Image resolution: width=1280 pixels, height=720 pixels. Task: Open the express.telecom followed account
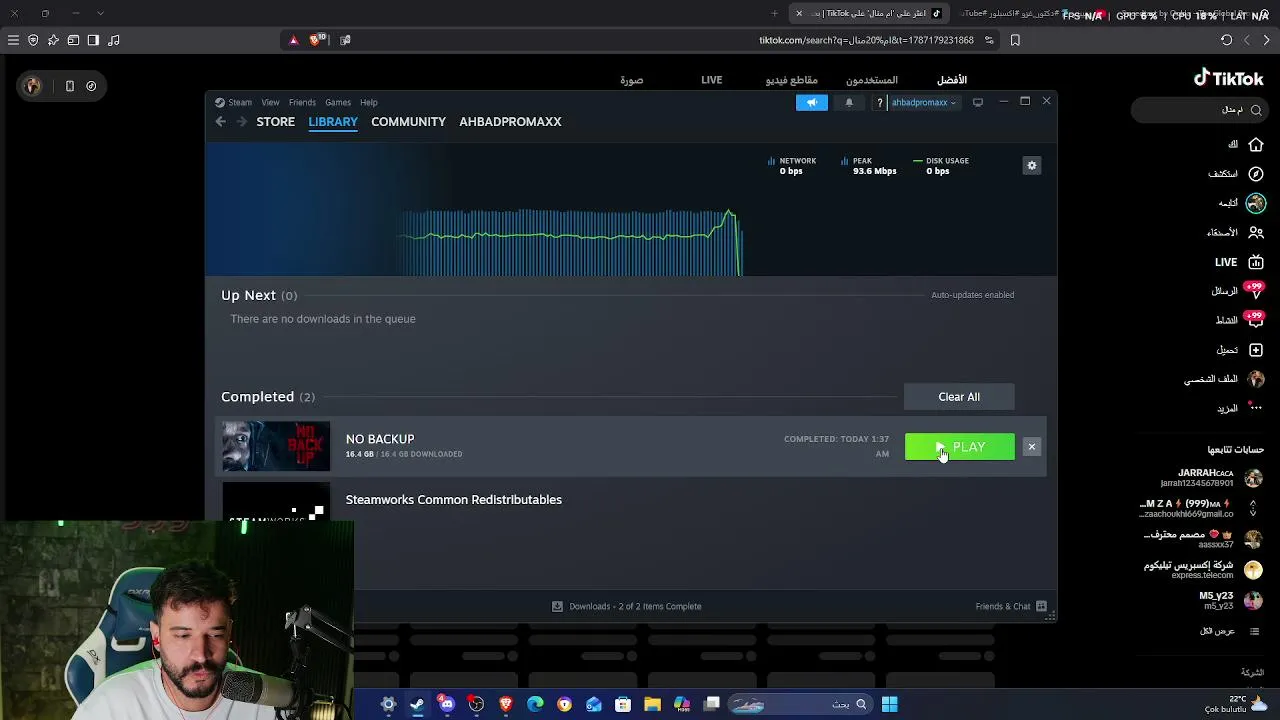[x=1204, y=570]
